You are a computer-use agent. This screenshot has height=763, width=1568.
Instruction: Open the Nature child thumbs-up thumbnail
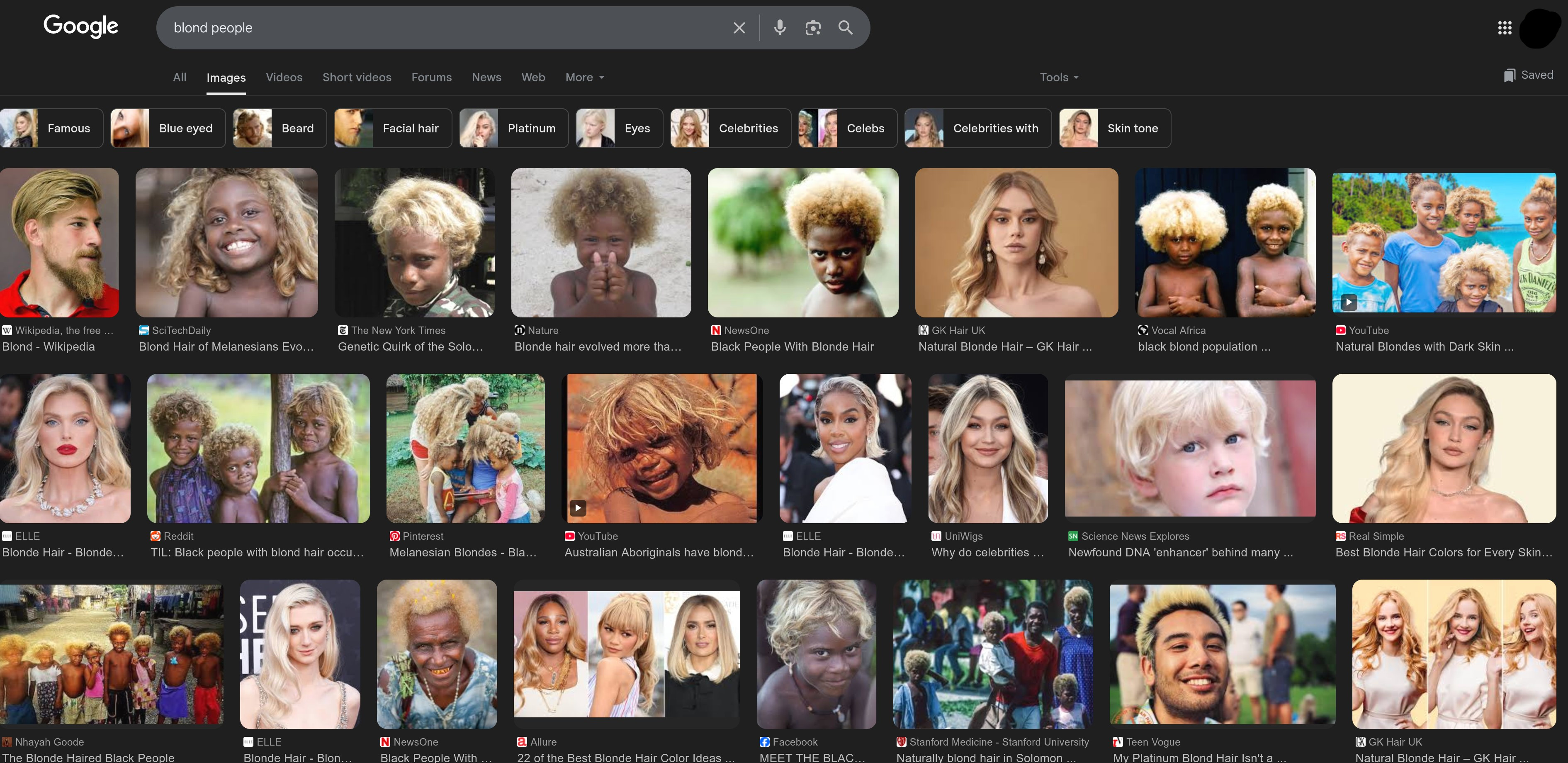(601, 242)
